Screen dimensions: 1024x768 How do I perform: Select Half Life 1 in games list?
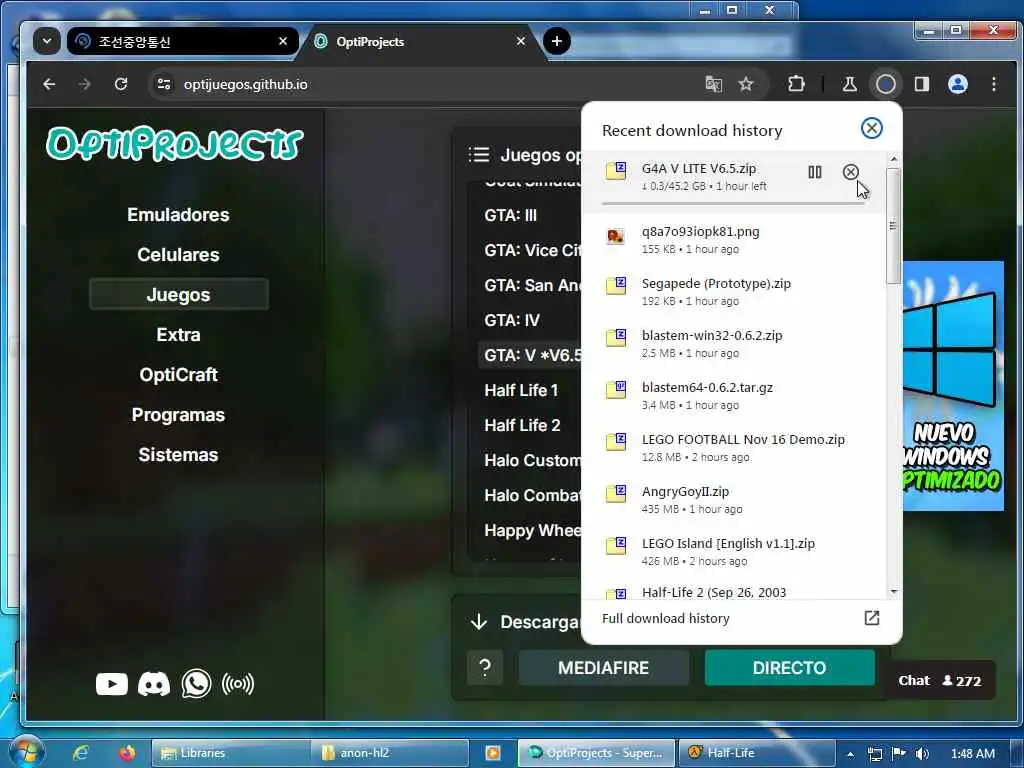tap(521, 391)
